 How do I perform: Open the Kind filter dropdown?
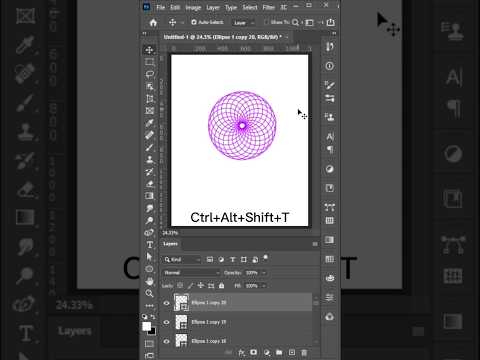pos(182,260)
